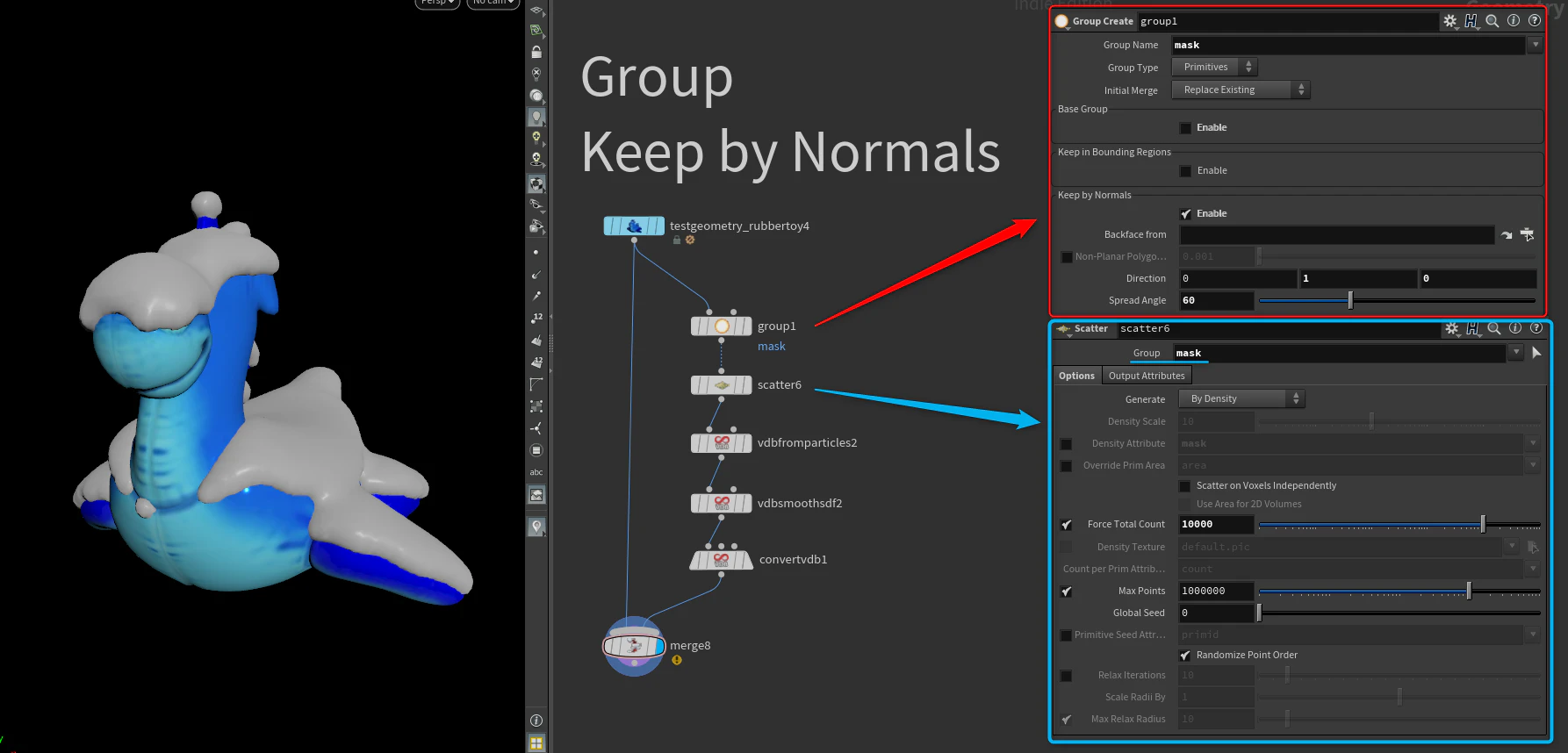Screen dimensions: 1568x753
Task: Uncheck Force Total Count
Action: tap(1067, 525)
